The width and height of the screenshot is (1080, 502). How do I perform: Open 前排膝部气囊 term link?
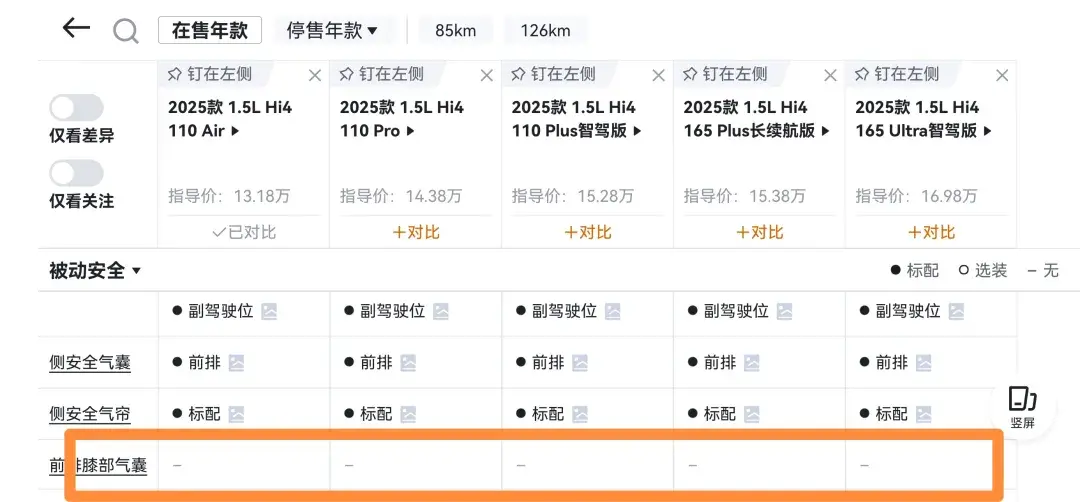98,466
